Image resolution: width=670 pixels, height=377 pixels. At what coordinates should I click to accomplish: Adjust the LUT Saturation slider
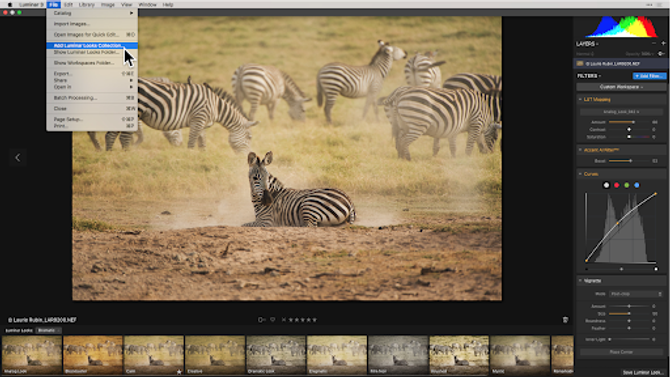click(x=629, y=137)
